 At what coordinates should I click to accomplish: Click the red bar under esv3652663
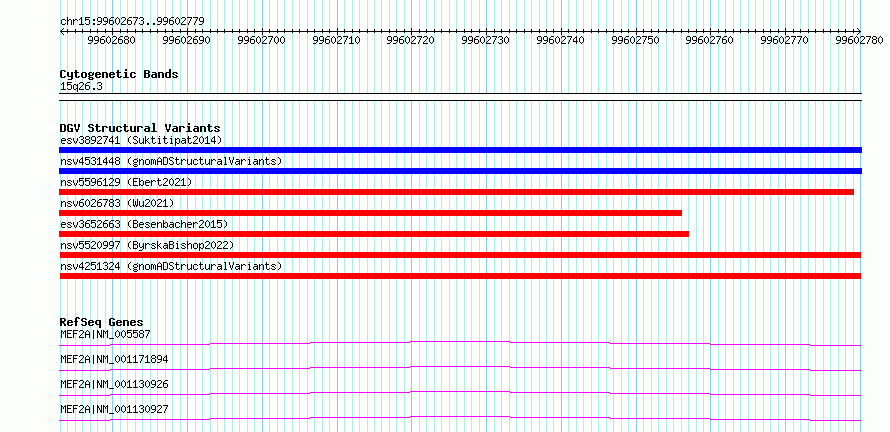coord(374,234)
